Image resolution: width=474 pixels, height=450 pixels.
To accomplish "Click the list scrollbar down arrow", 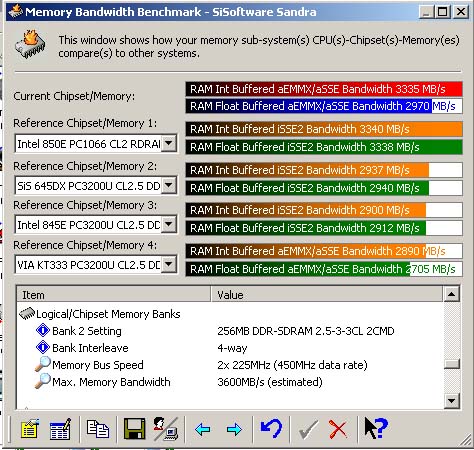I will 452,401.
